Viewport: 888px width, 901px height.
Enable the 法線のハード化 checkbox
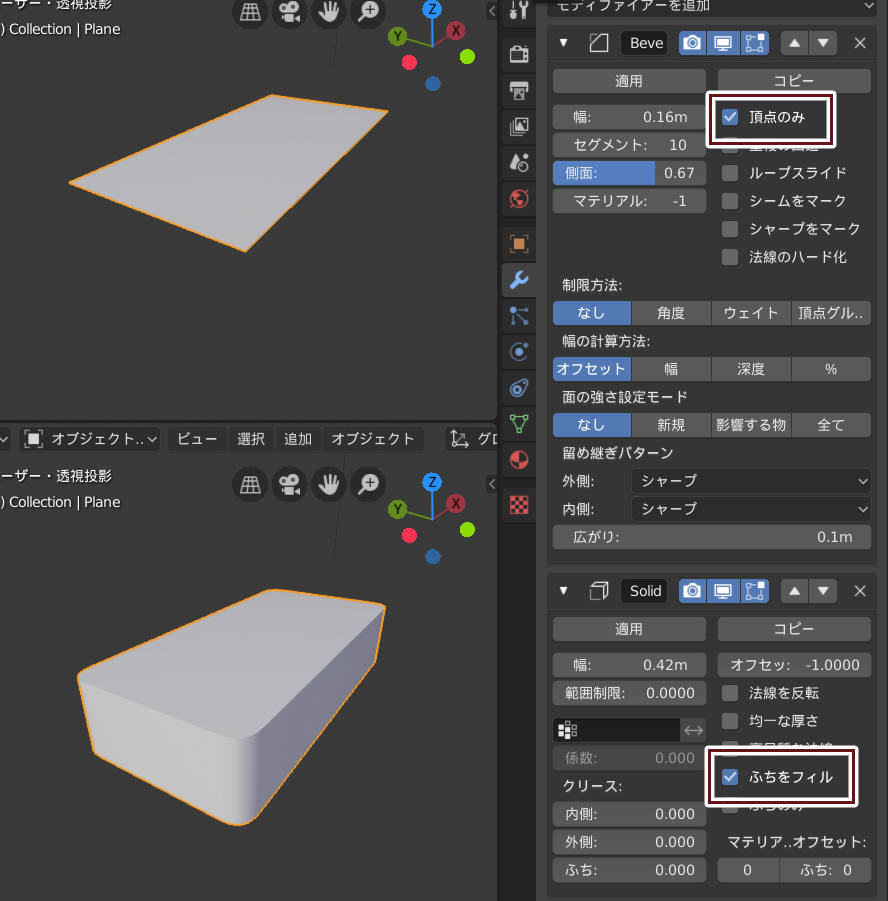pos(730,257)
